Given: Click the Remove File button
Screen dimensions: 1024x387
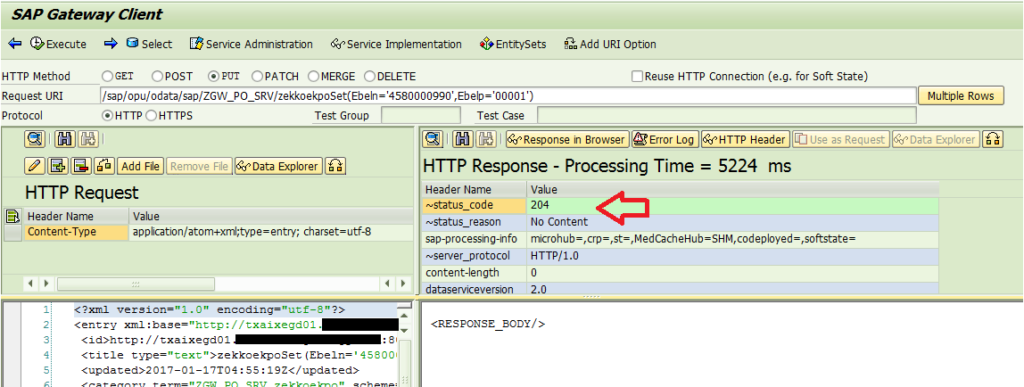Looking at the screenshot, I should tap(199, 166).
